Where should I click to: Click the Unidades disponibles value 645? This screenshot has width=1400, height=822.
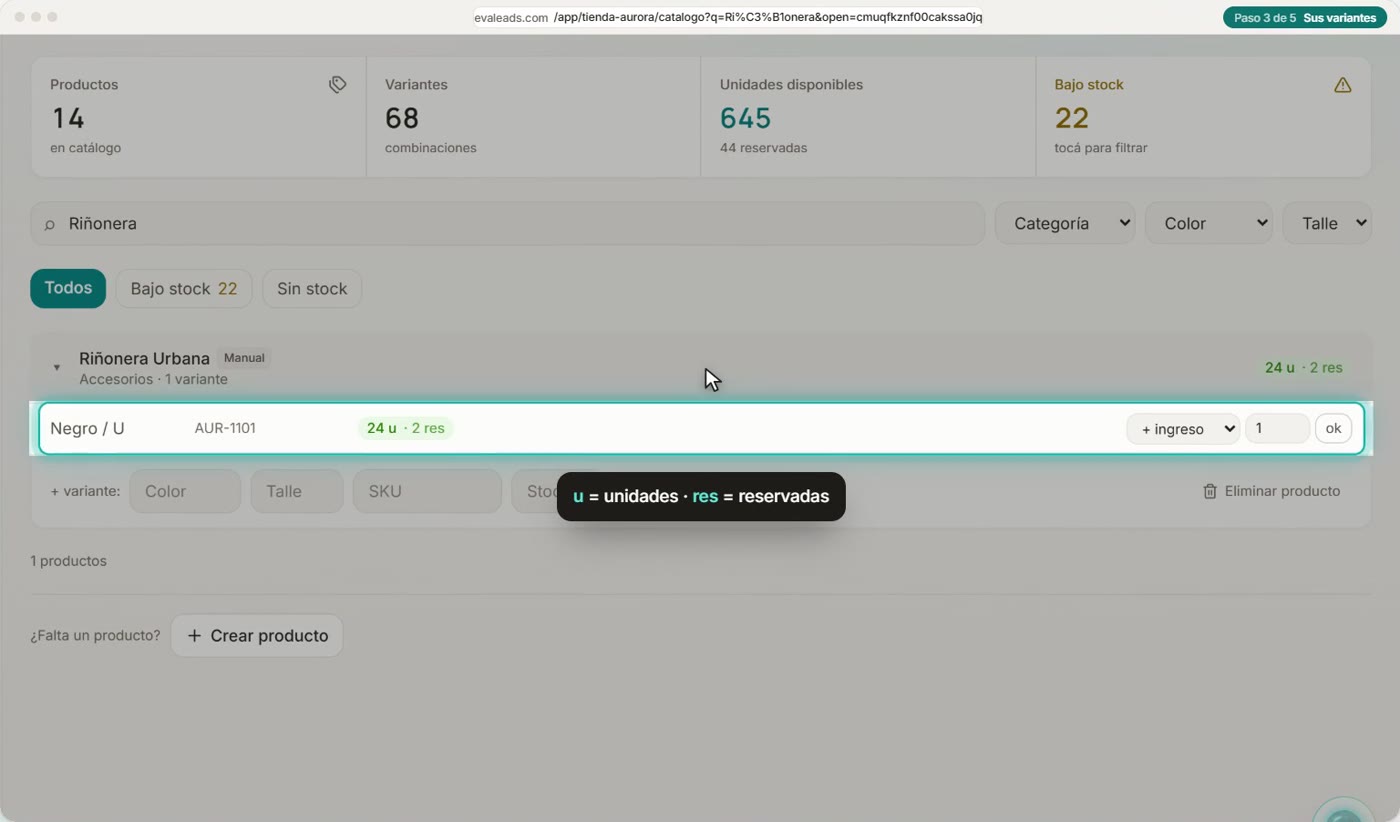click(x=745, y=118)
